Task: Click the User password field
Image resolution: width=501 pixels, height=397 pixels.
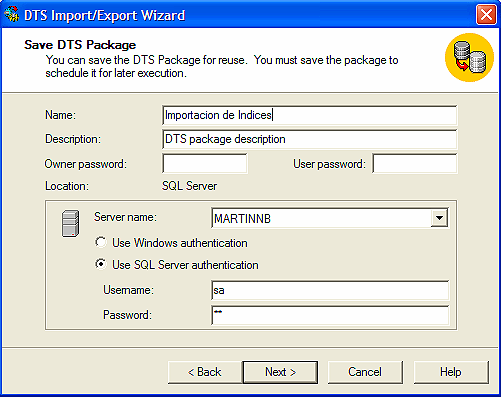Action: click(x=415, y=163)
